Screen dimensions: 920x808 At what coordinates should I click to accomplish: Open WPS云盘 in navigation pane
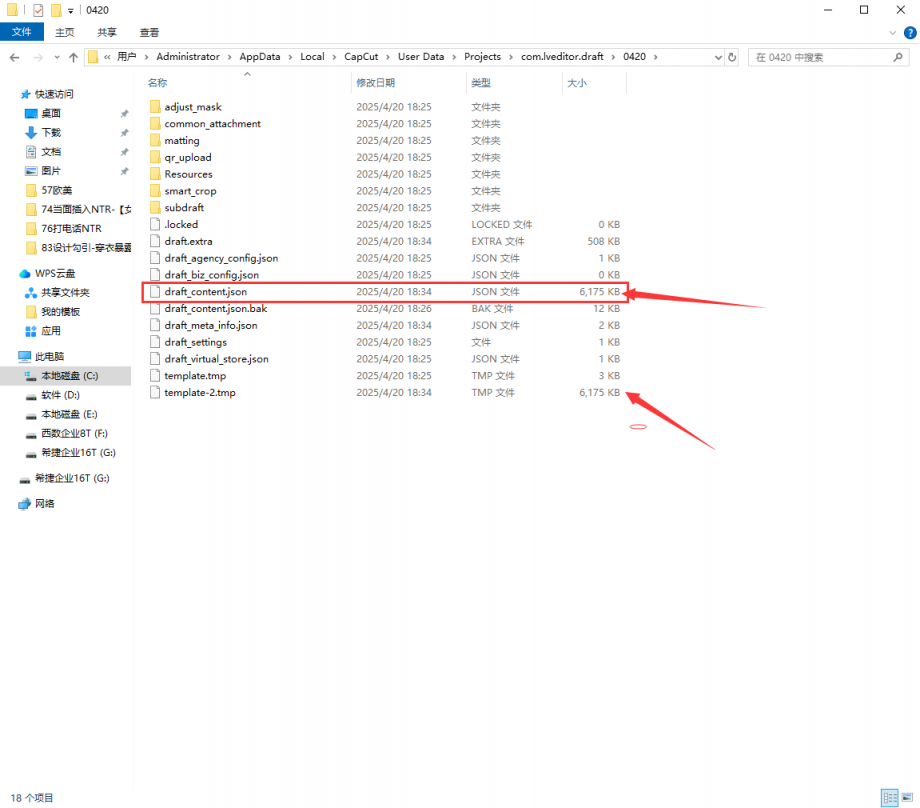pos(55,273)
